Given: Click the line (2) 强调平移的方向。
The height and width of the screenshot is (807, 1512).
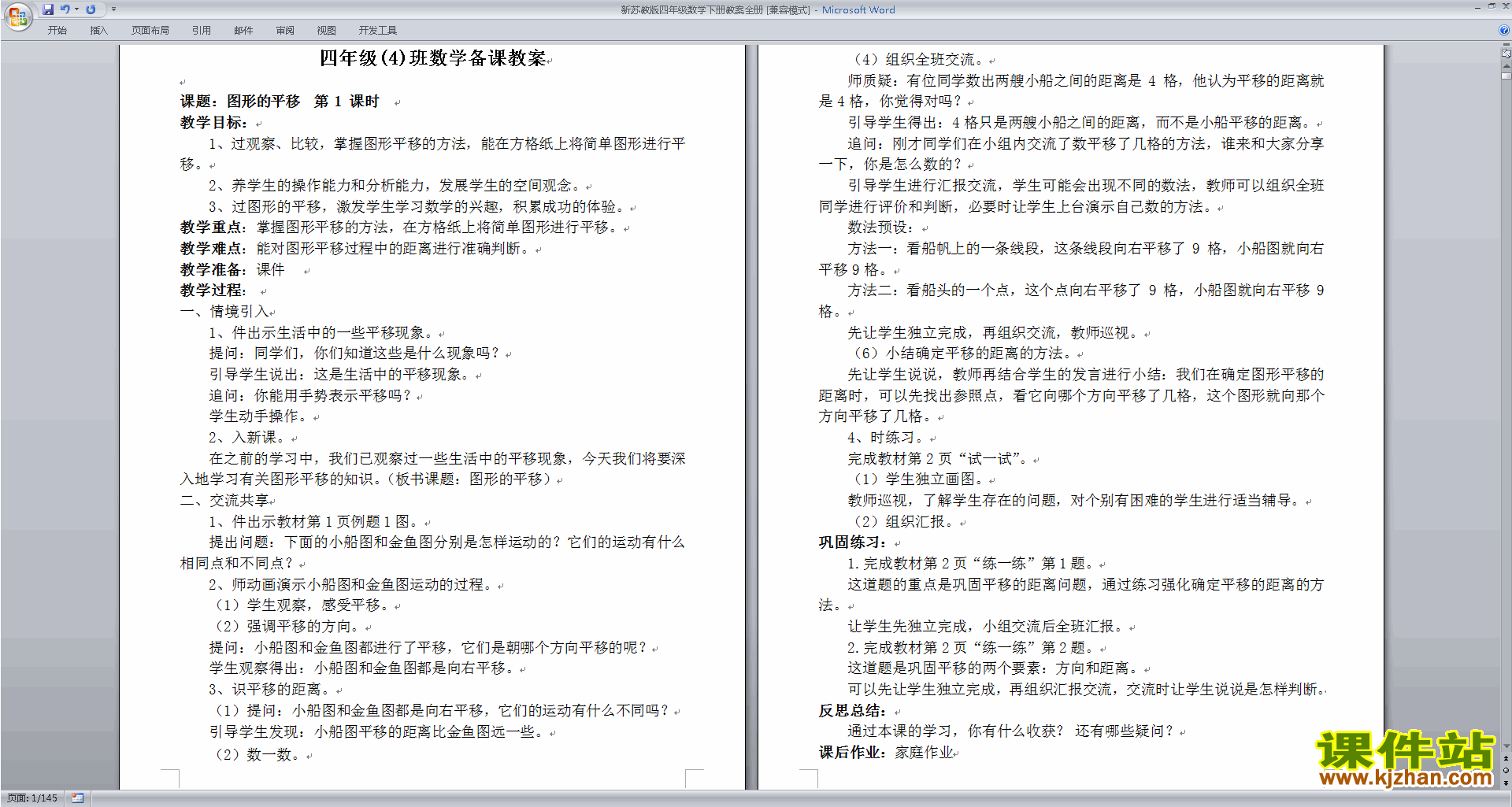Looking at the screenshot, I should (287, 627).
